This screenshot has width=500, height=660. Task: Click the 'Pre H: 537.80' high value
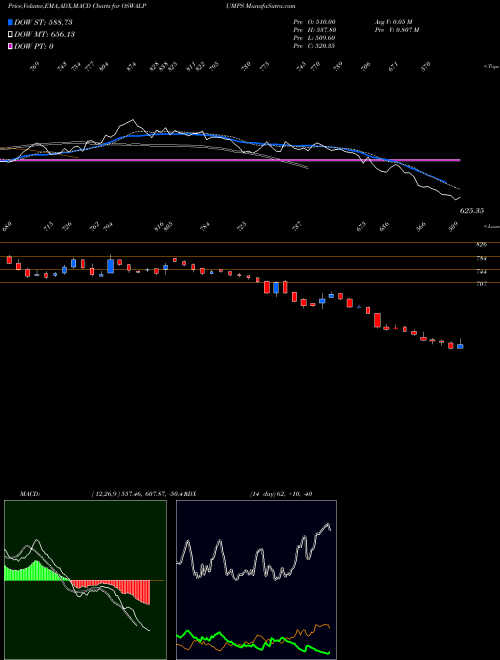[x=314, y=30]
